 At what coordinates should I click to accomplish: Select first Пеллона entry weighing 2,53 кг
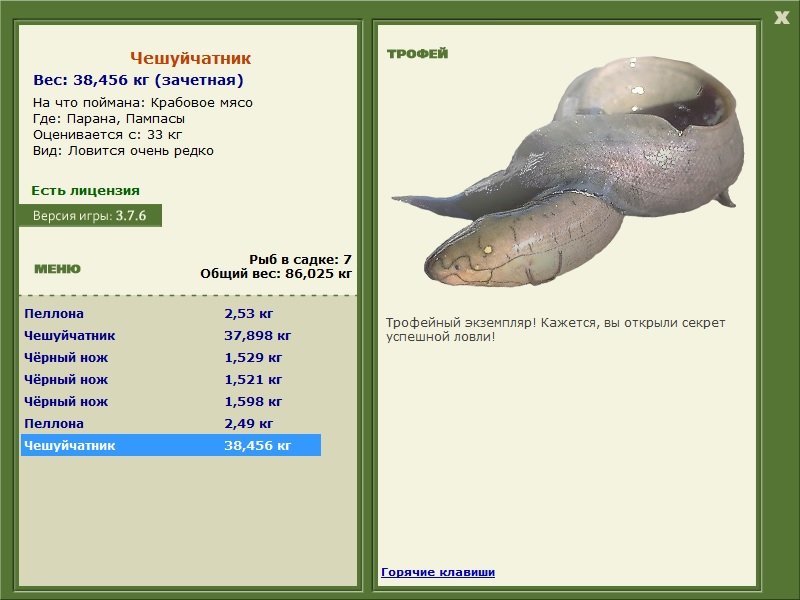[x=171, y=313]
